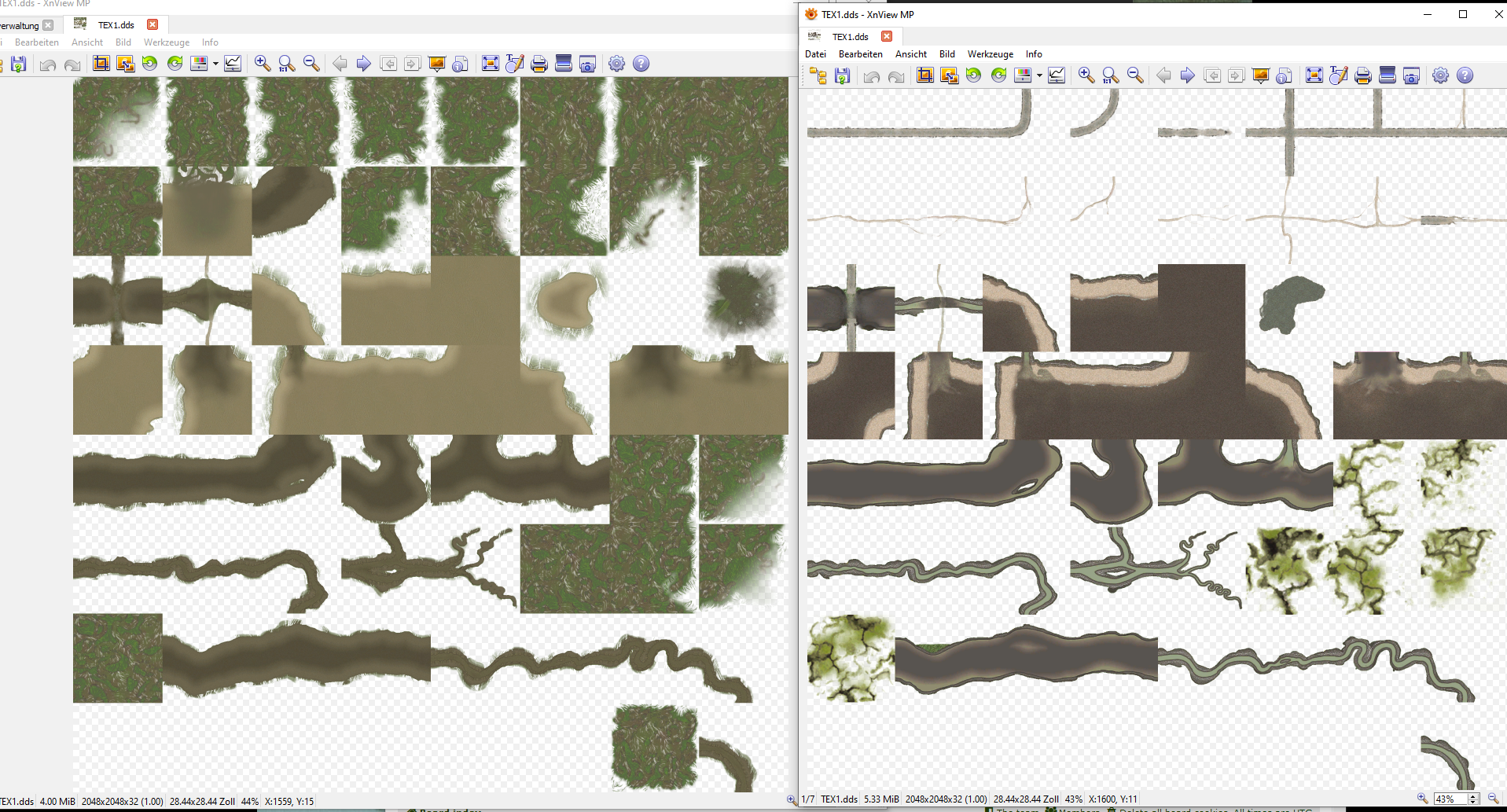
Task: Click Save icon in right XnView window
Action: coord(843,75)
